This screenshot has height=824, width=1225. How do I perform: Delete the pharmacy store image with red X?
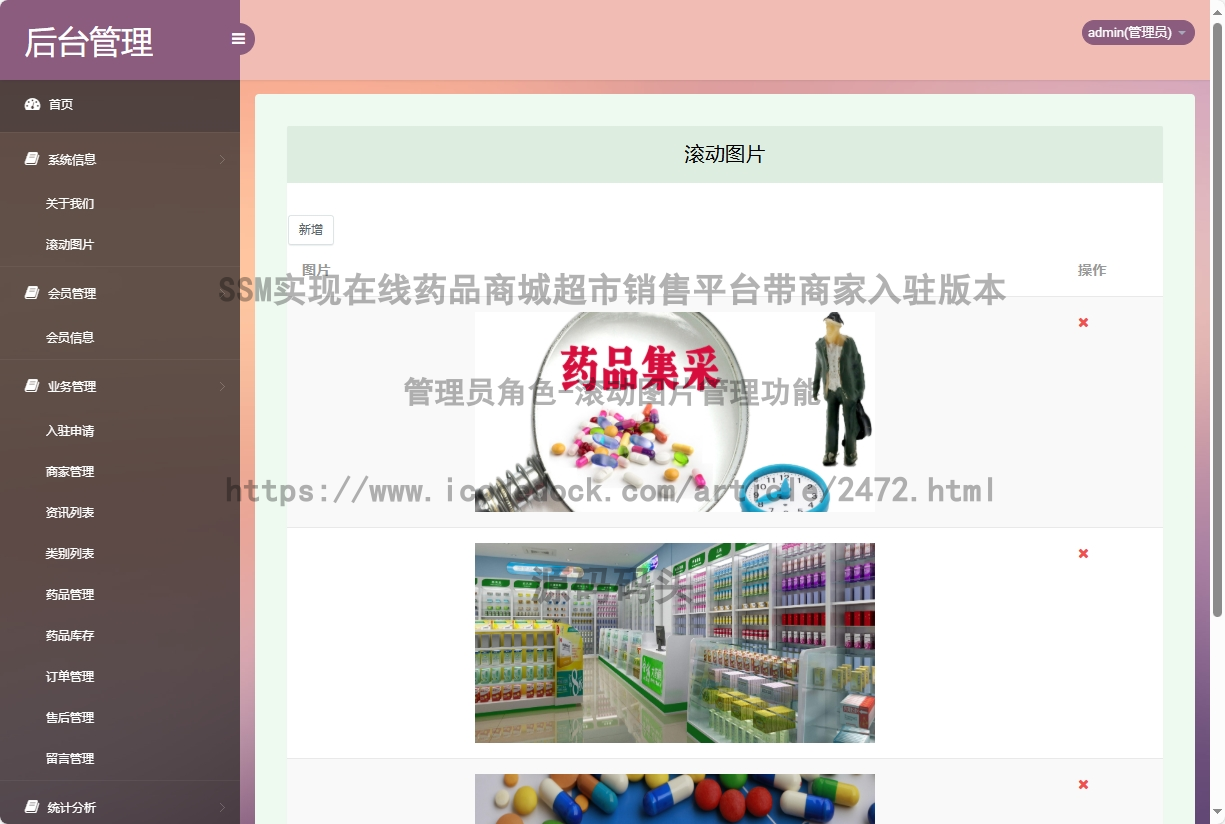point(1083,553)
